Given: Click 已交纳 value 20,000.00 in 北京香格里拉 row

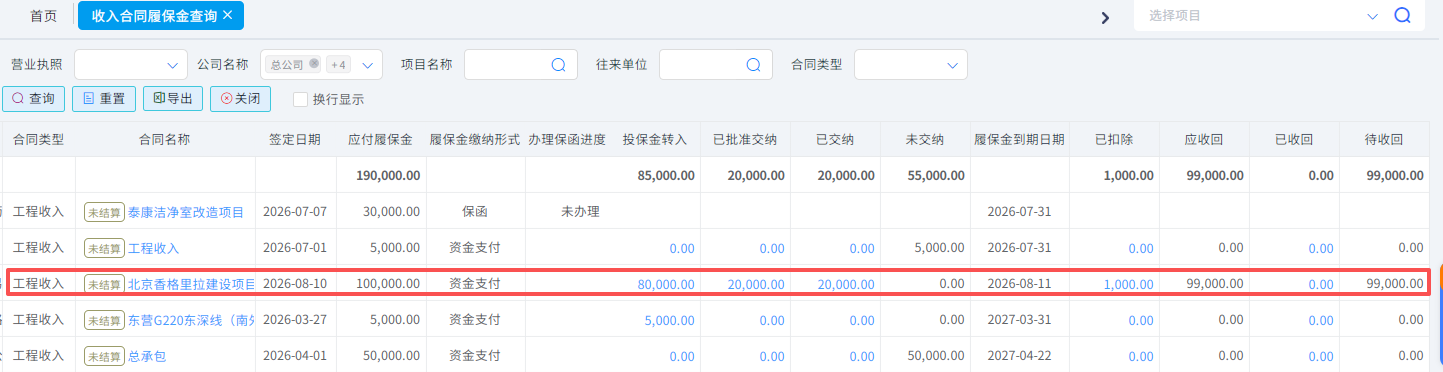Looking at the screenshot, I should 846,284.
